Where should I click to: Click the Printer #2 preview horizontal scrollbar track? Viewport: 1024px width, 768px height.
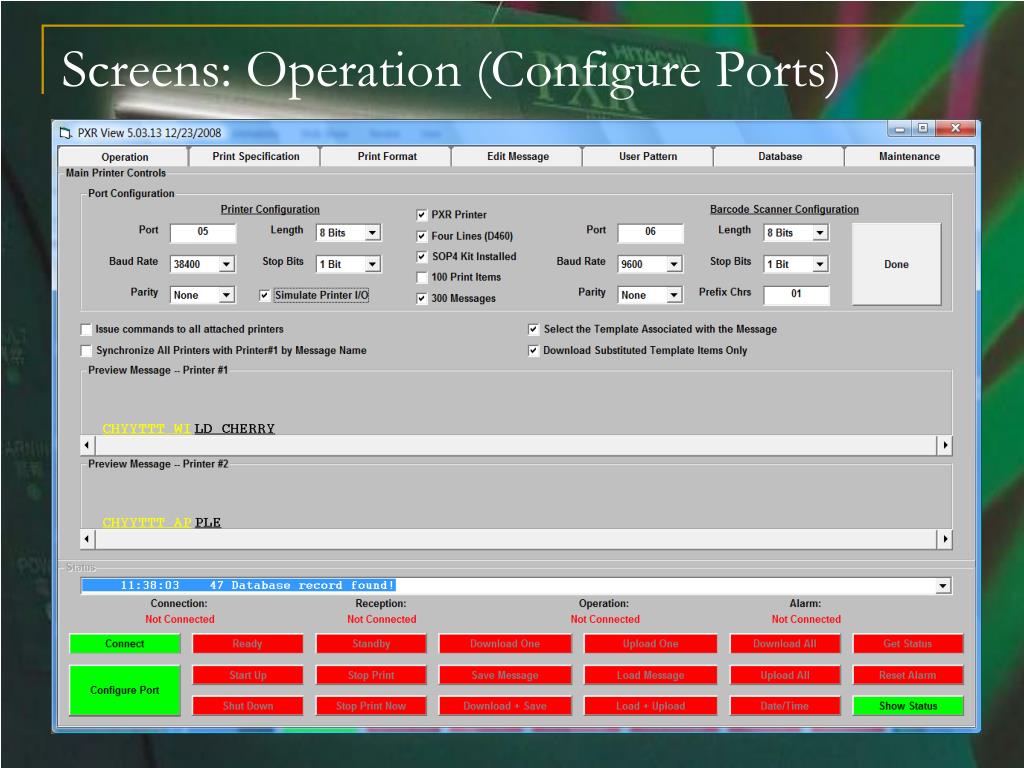click(x=516, y=539)
